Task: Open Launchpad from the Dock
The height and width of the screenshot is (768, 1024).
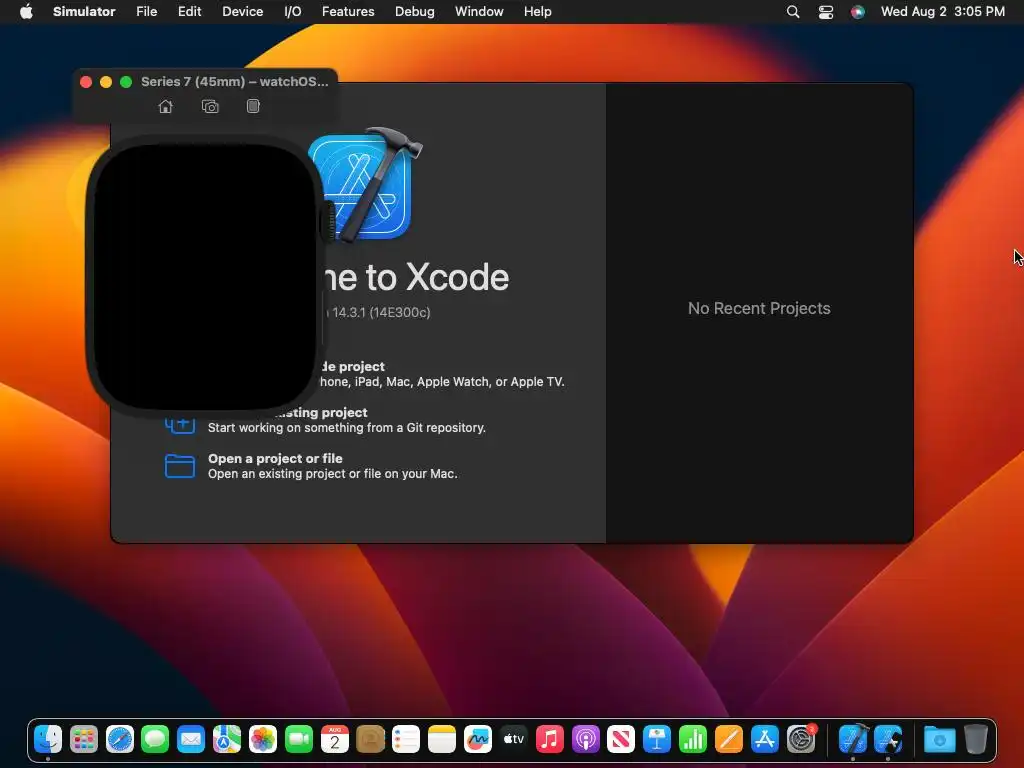Action: (84, 739)
